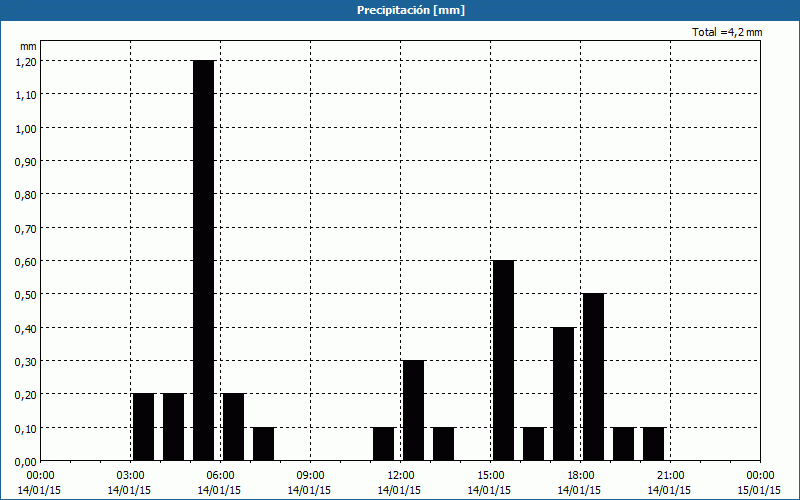800x500 pixels.
Task: Click the 0,50 mm bar at 18:00
Action: coord(593,377)
